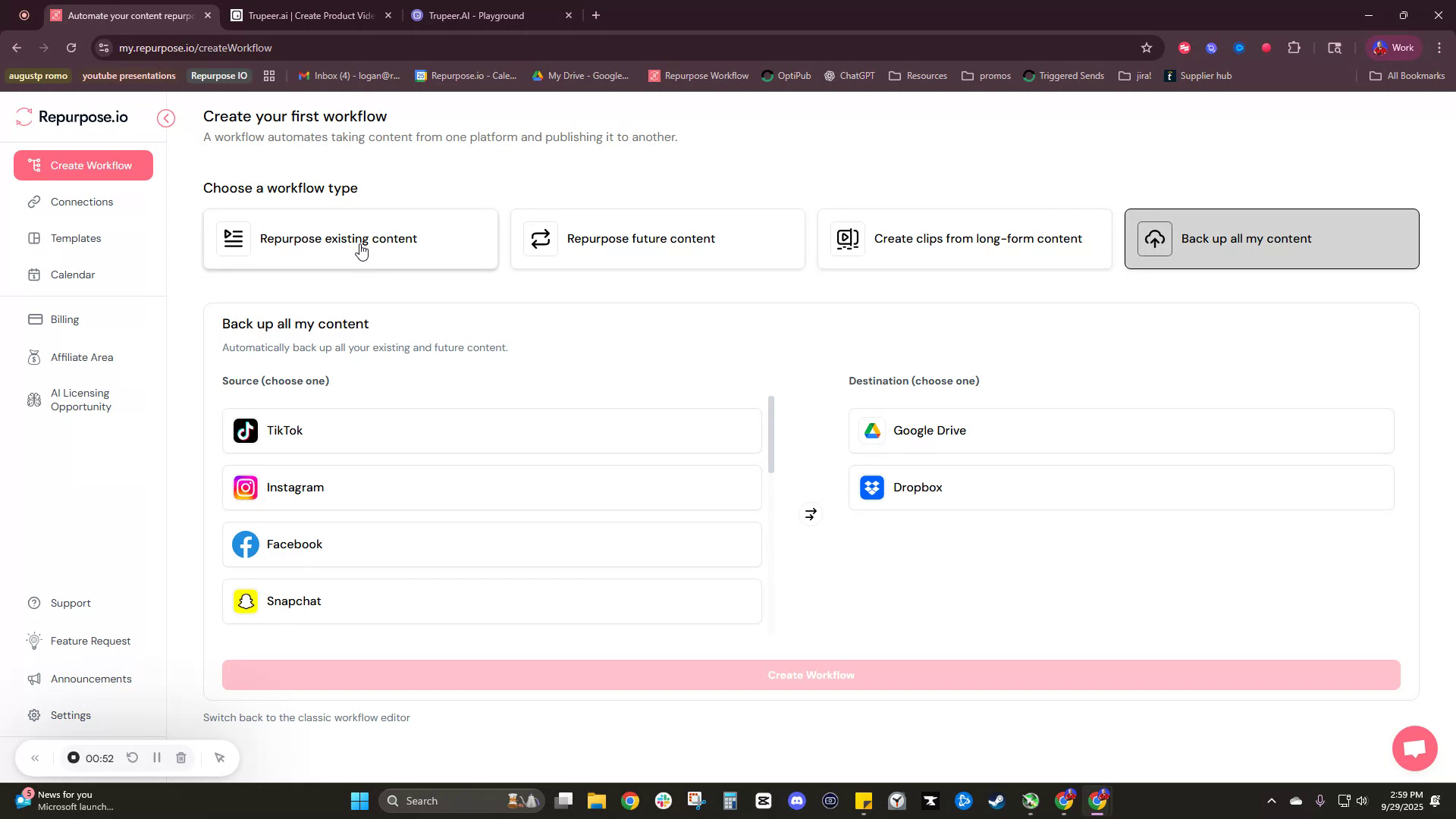Choose Dropbox as the destination
Image resolution: width=1456 pixels, height=819 pixels.
point(1119,487)
